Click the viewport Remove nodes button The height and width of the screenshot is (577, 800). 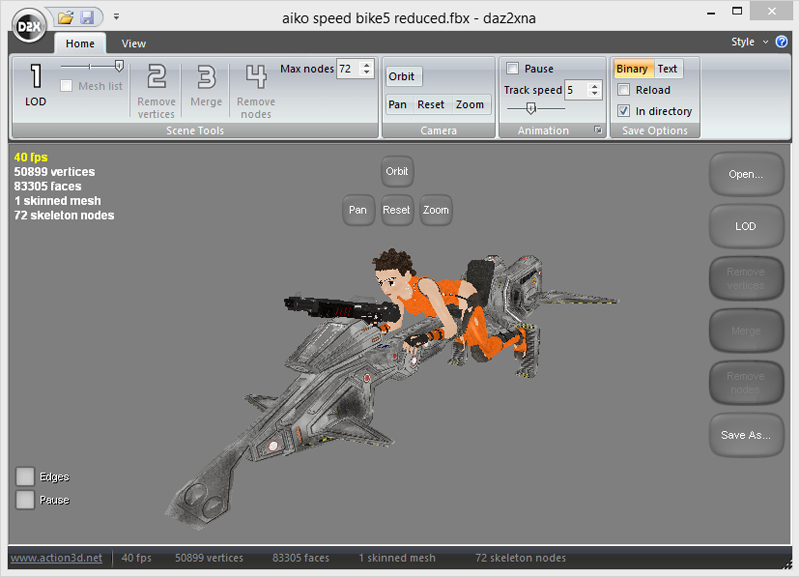coord(746,383)
